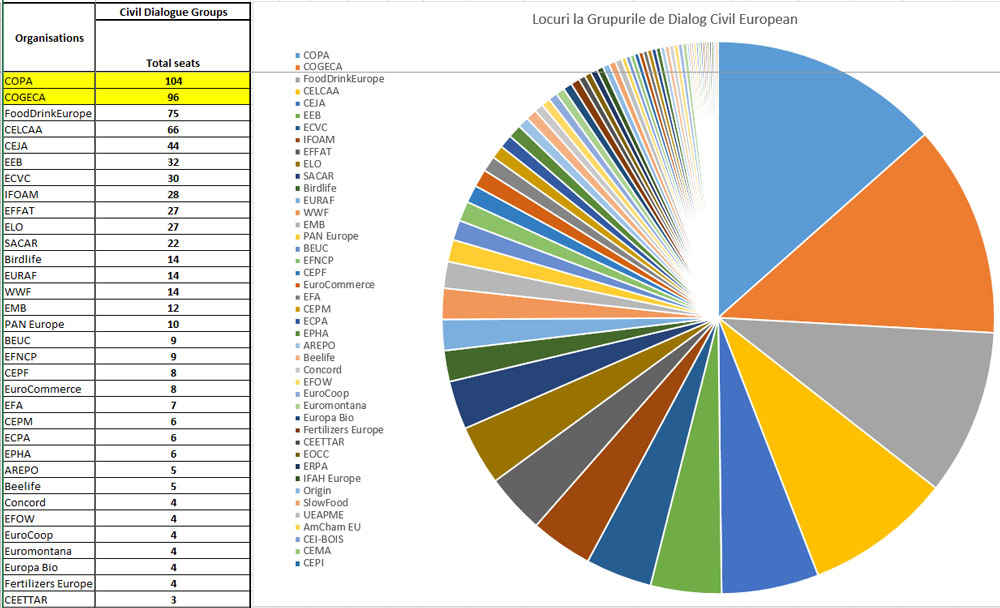The width and height of the screenshot is (1000, 608).
Task: Select the EEB cell in the table
Action: (49, 162)
